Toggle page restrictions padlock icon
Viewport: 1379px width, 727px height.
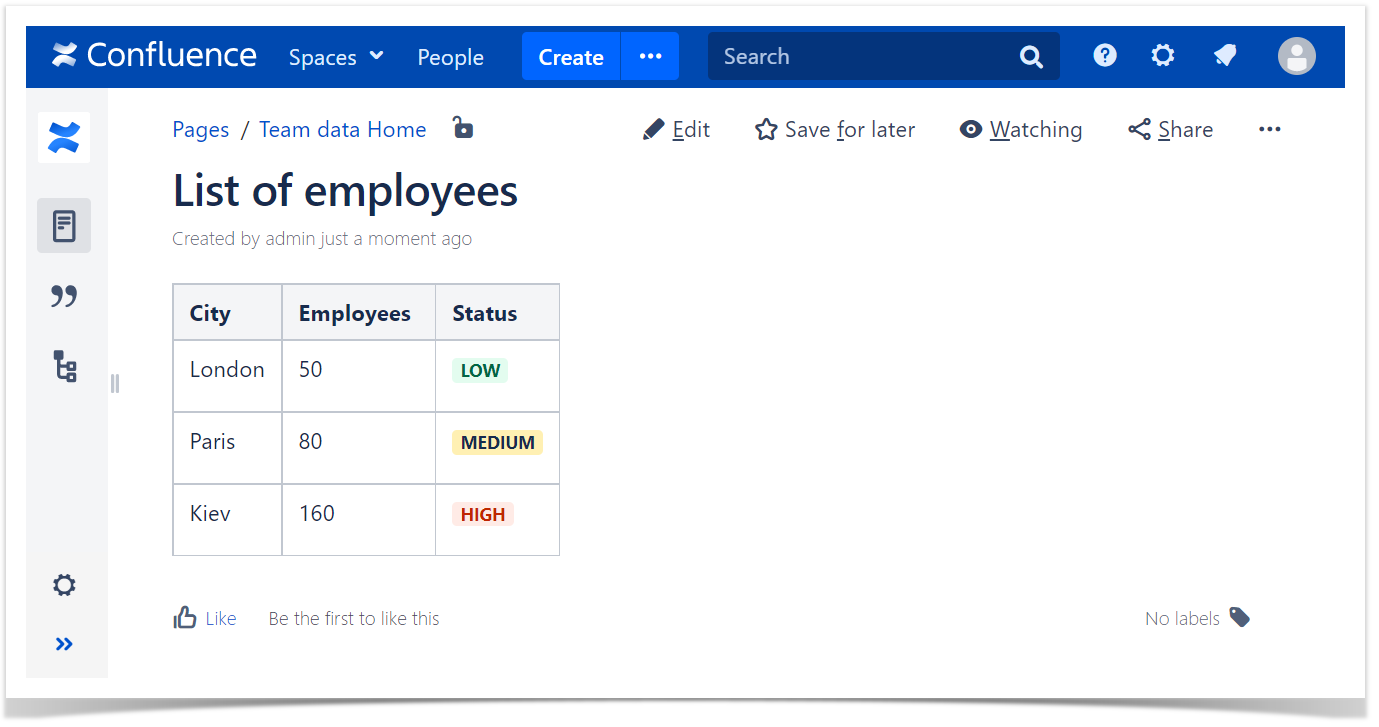[462, 128]
